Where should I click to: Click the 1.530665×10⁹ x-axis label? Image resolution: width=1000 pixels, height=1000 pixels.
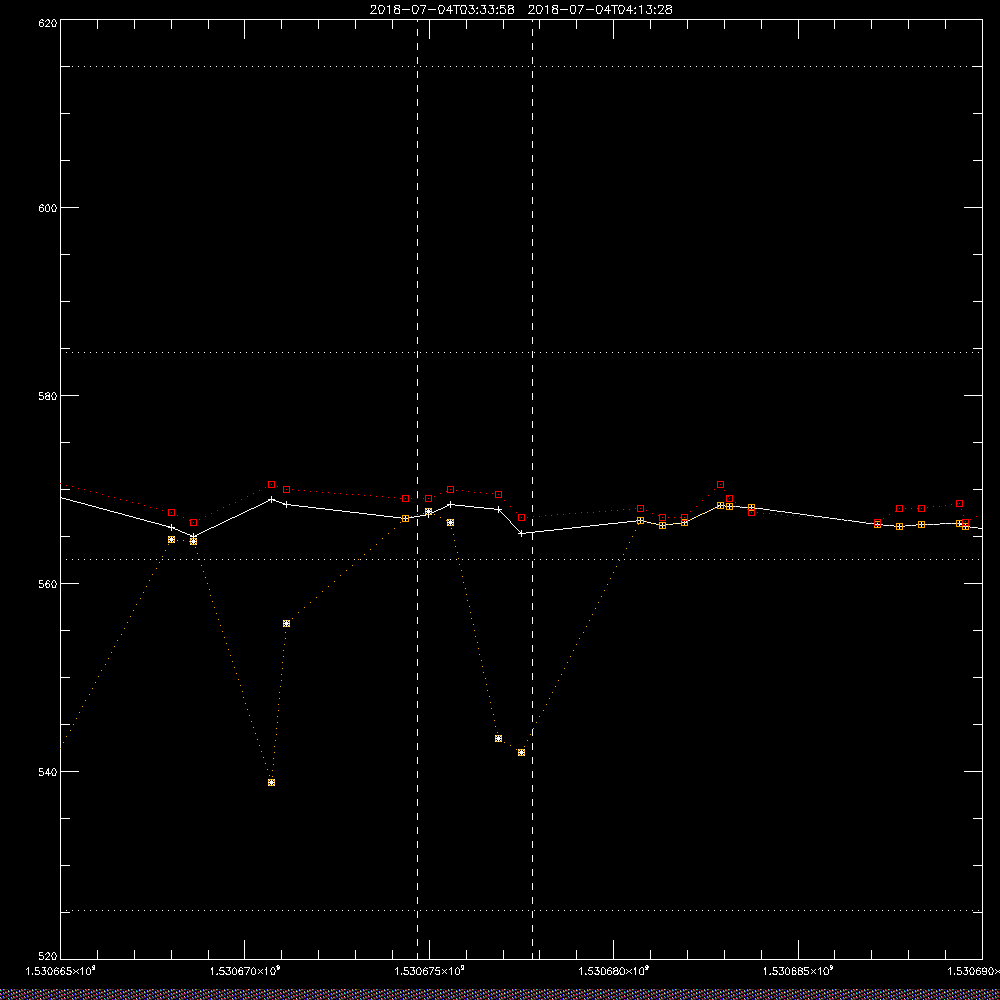pos(61,971)
